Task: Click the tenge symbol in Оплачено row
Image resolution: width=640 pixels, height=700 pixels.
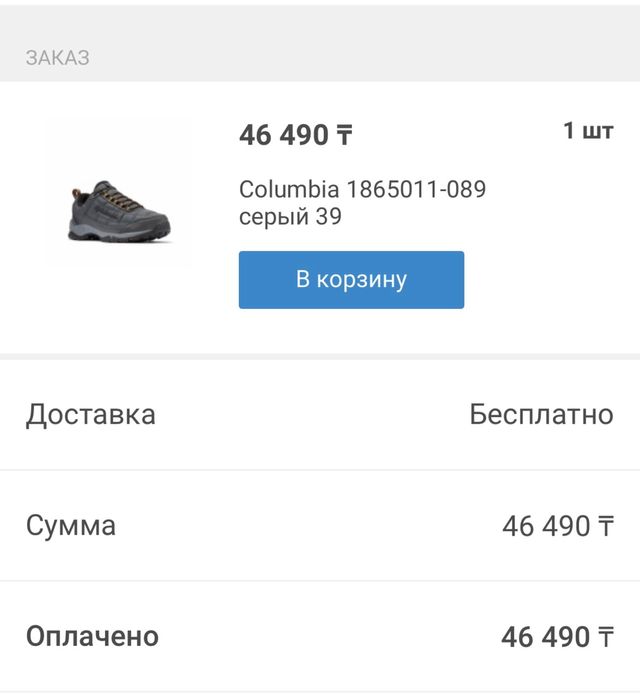Action: pos(606,637)
